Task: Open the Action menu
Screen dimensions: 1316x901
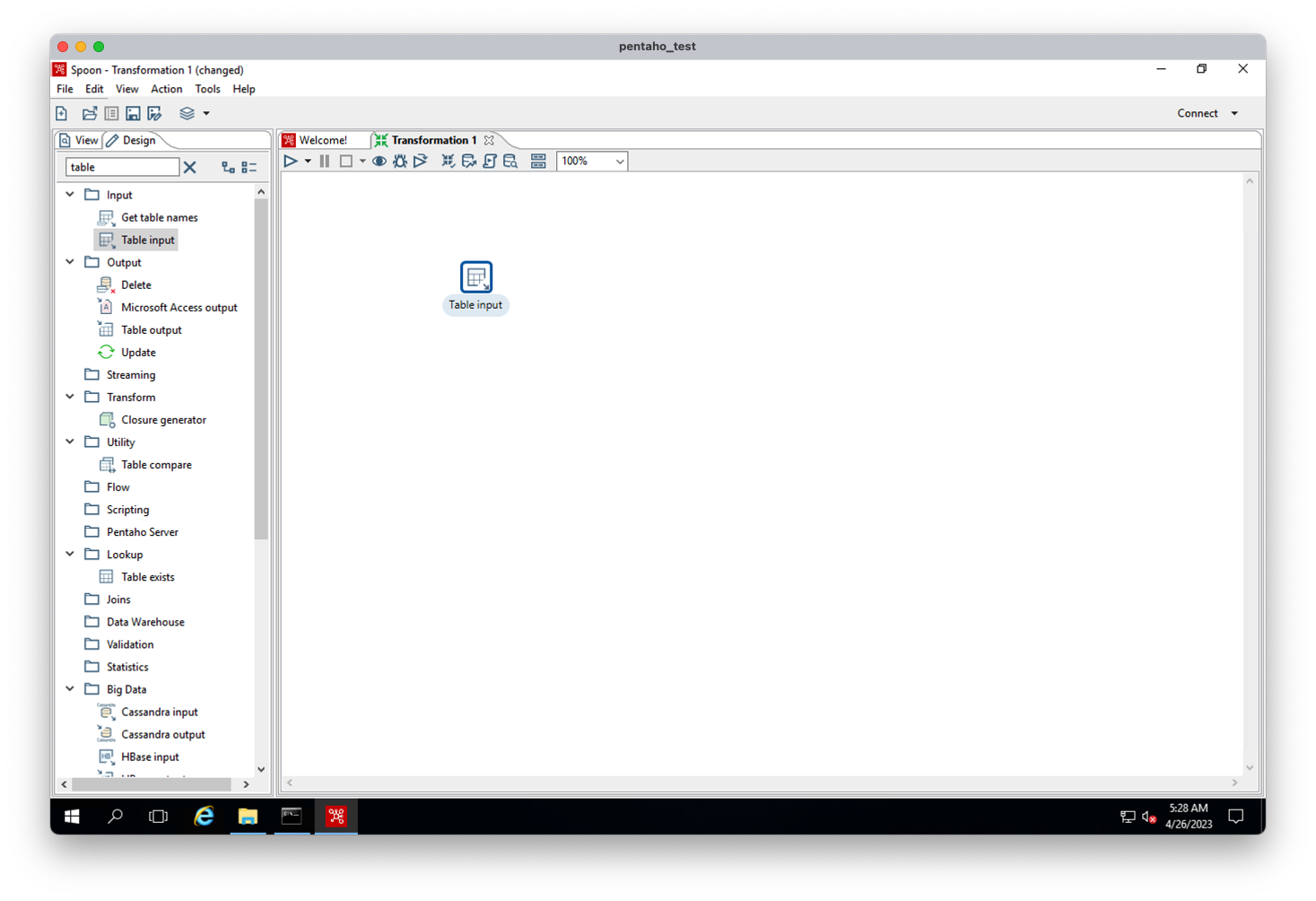Action: pos(166,90)
